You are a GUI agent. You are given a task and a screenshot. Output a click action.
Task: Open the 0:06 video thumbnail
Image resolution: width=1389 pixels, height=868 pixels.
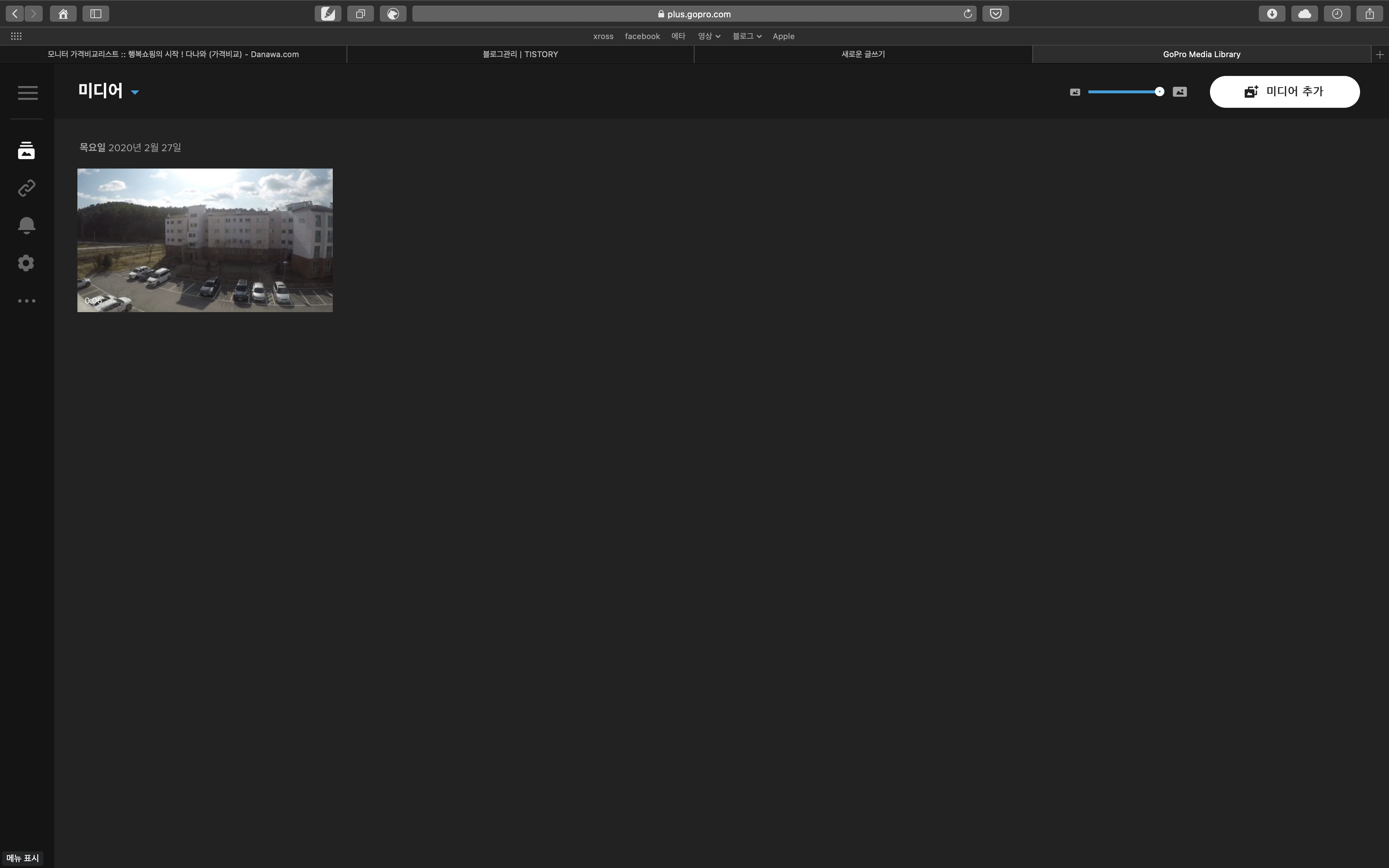(x=205, y=240)
